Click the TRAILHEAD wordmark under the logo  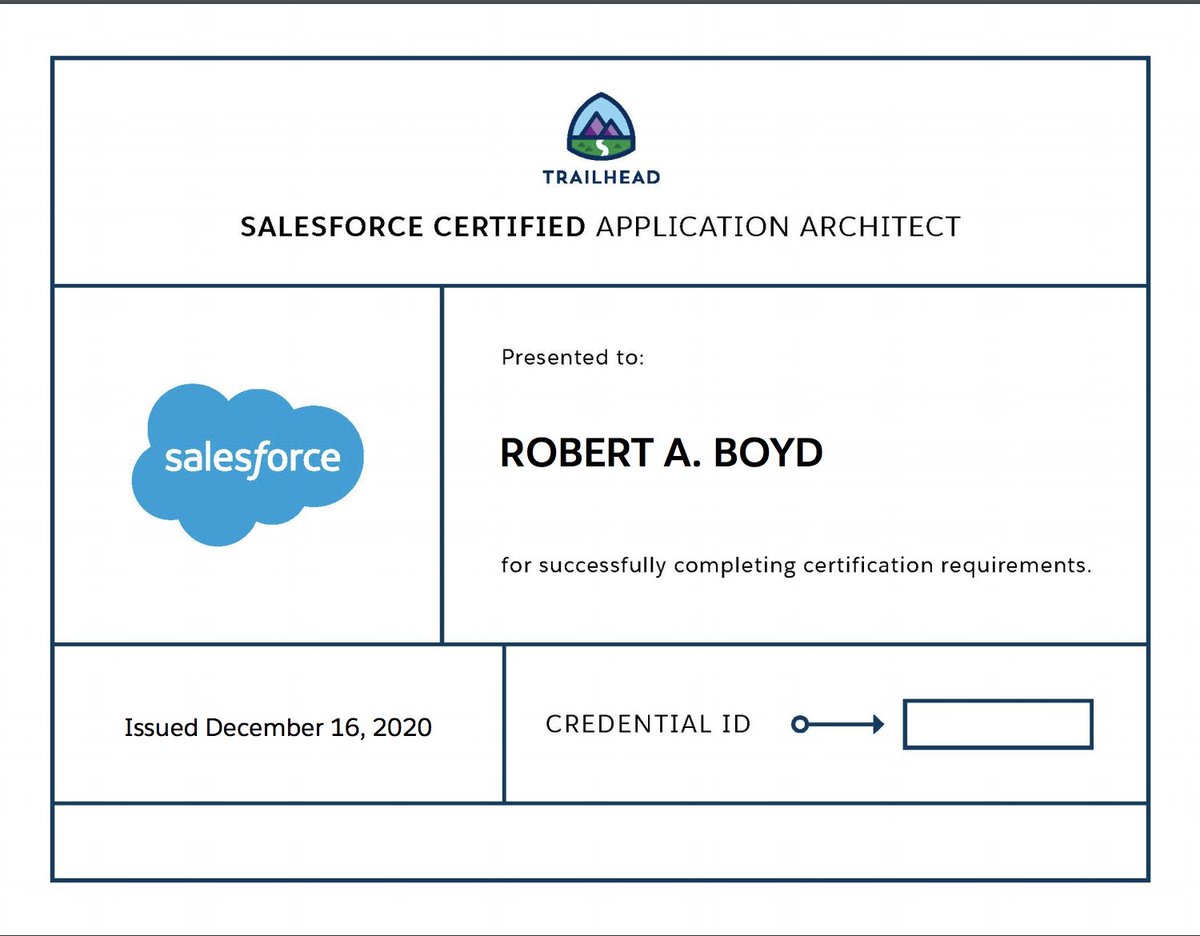[x=600, y=176]
